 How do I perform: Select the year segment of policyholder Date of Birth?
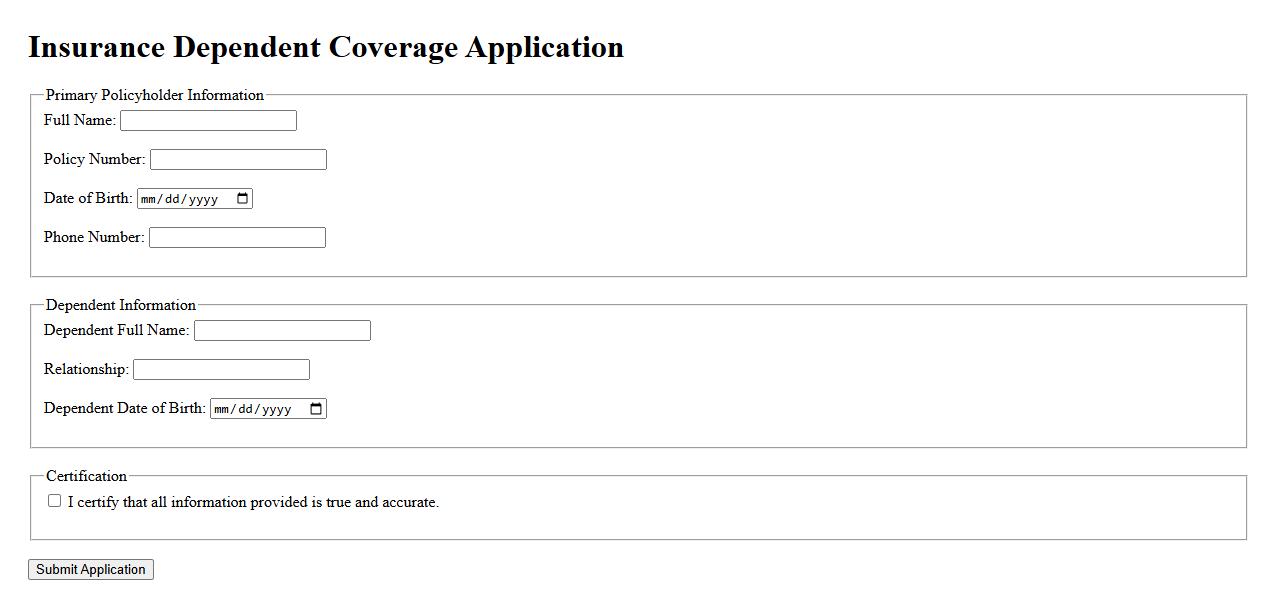[203, 199]
